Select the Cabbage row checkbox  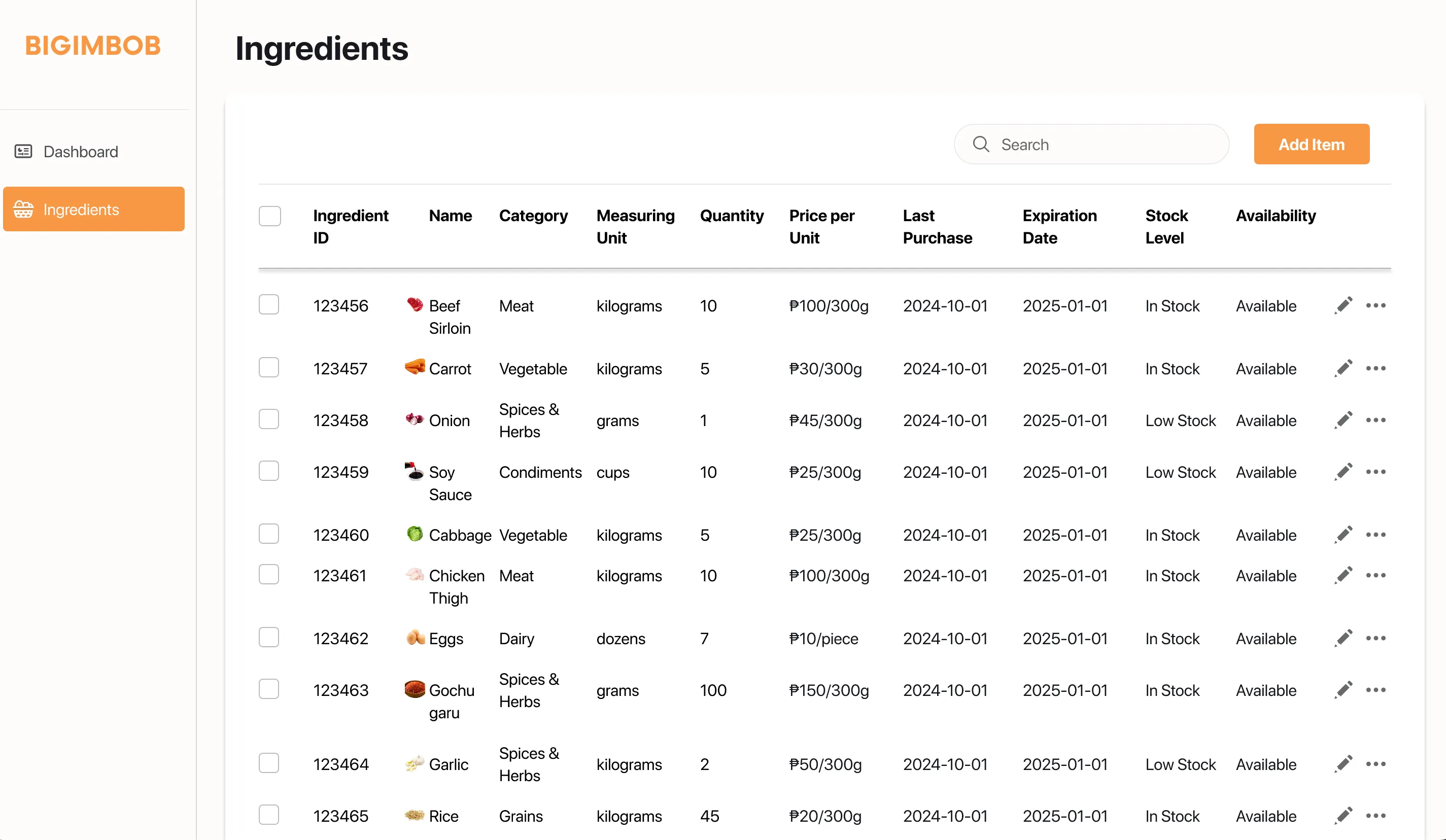pyautogui.click(x=268, y=534)
